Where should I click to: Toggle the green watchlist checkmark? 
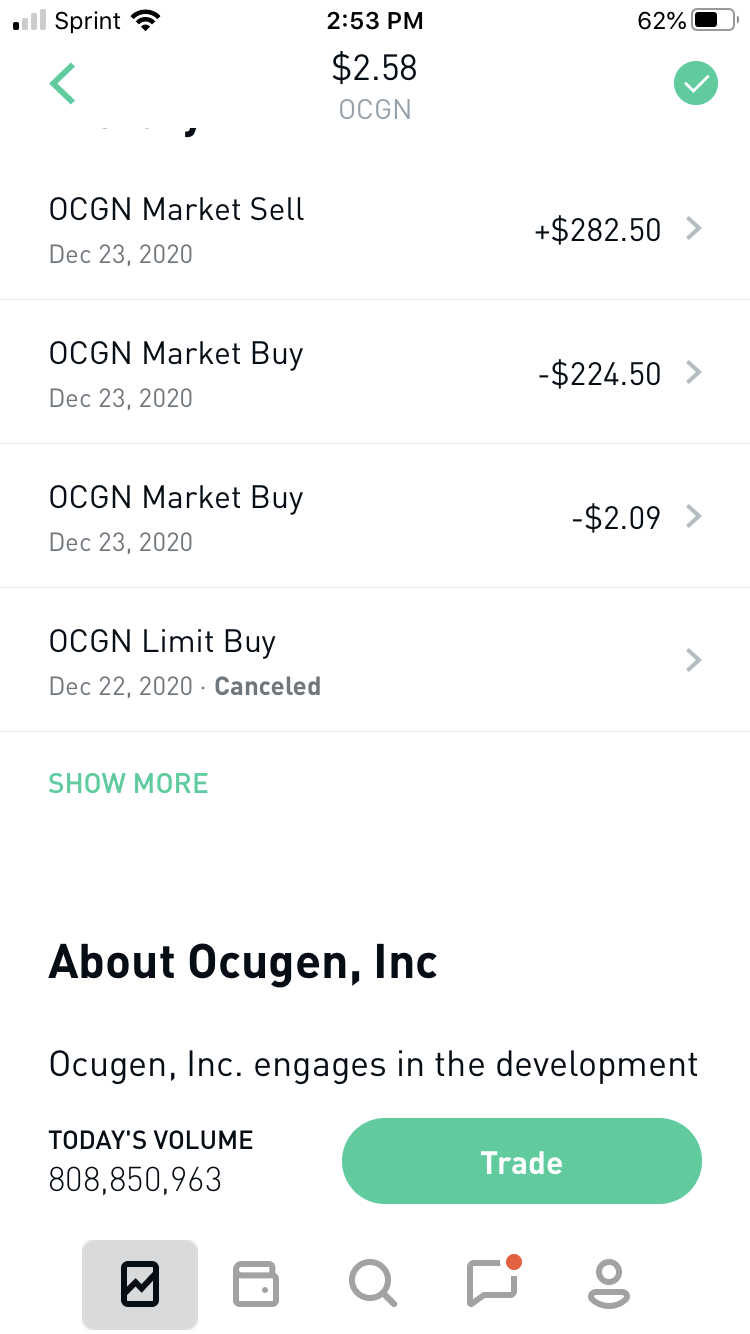tap(696, 83)
